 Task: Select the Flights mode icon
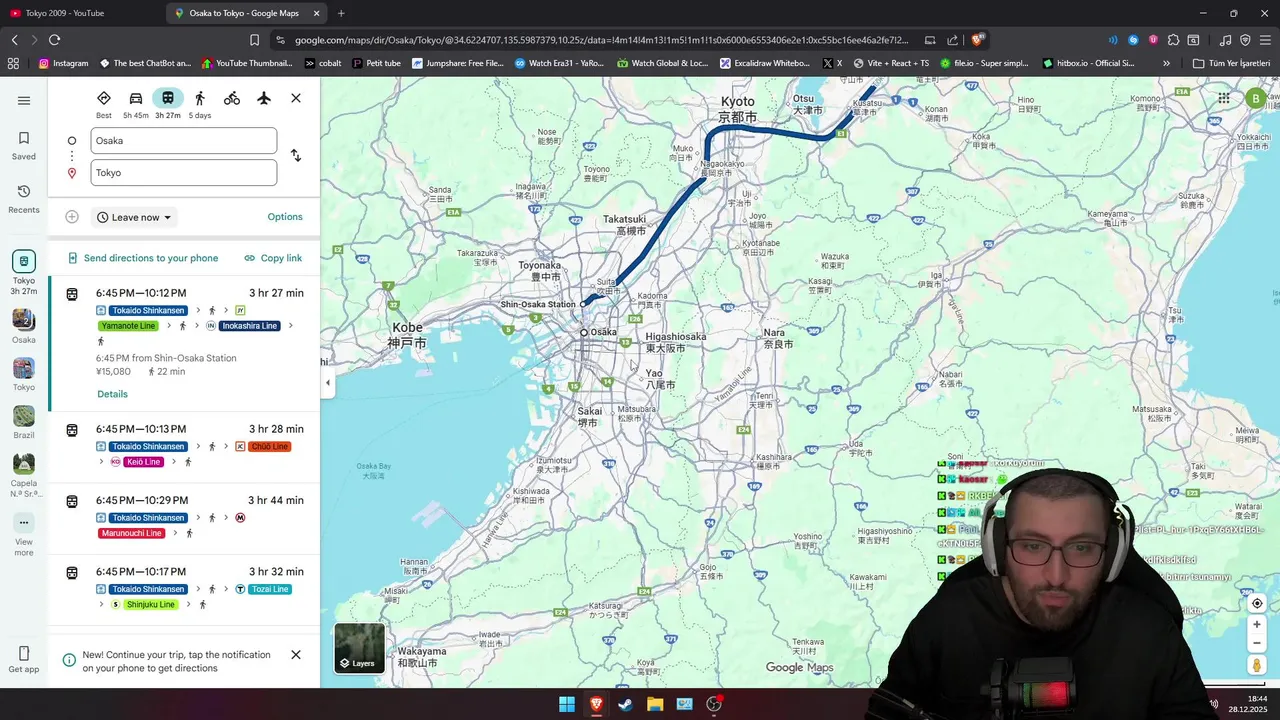click(x=264, y=98)
